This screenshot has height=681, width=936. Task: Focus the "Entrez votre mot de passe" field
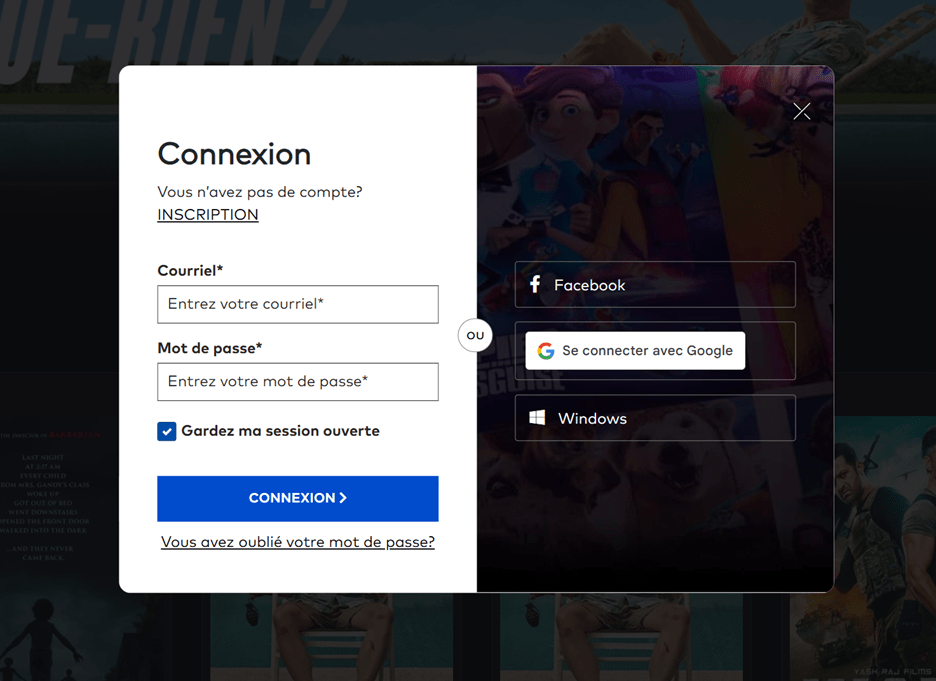point(298,382)
